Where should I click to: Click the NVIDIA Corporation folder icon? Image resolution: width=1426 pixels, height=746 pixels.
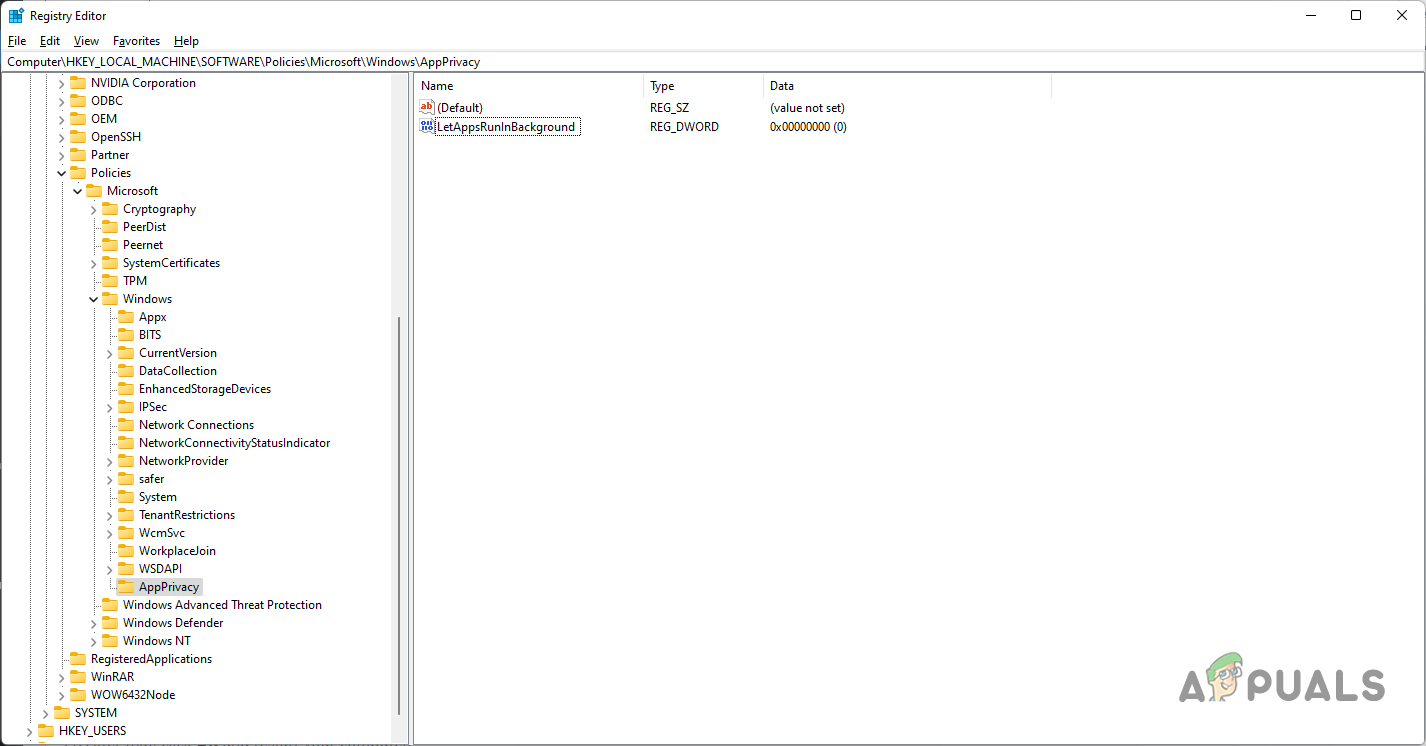77,83
